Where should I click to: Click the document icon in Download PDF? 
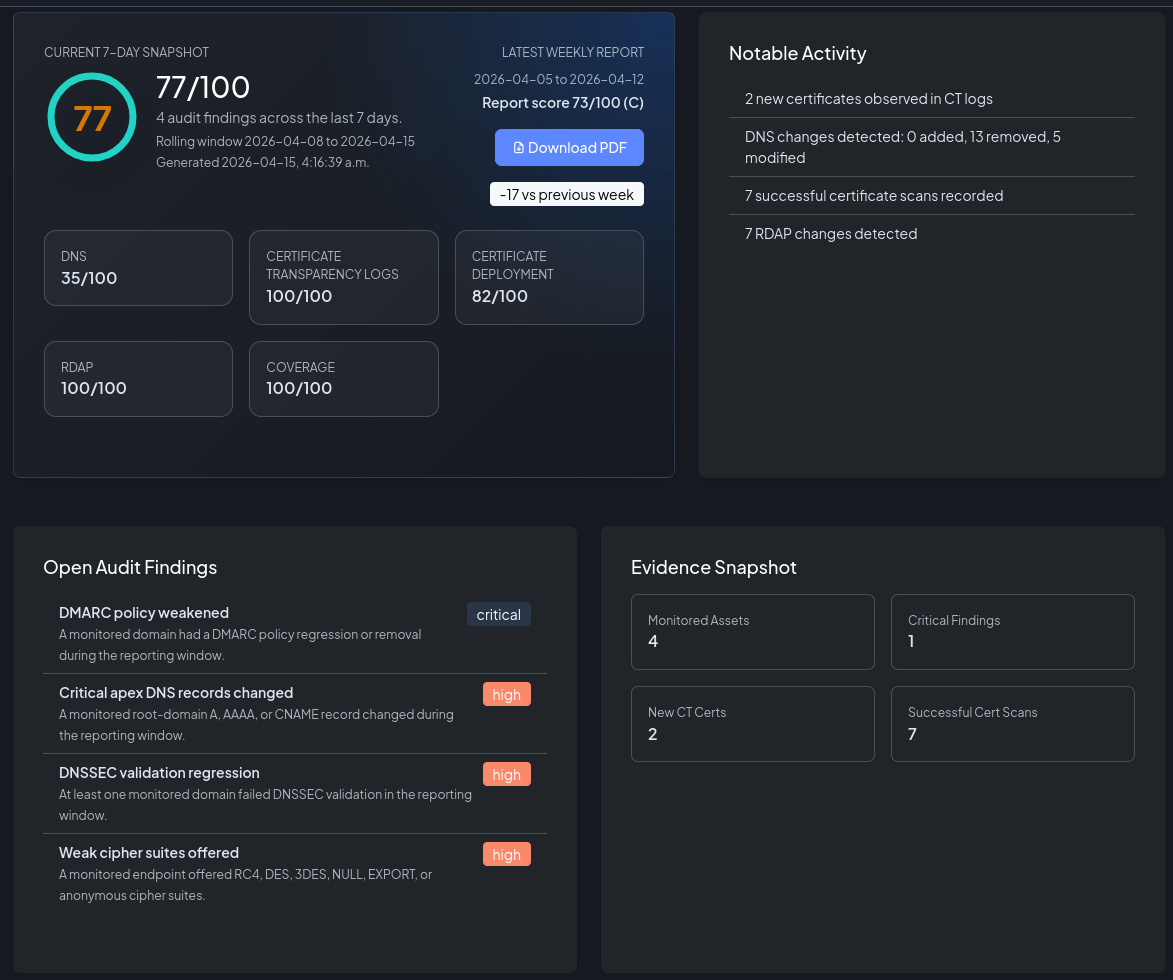click(518, 148)
